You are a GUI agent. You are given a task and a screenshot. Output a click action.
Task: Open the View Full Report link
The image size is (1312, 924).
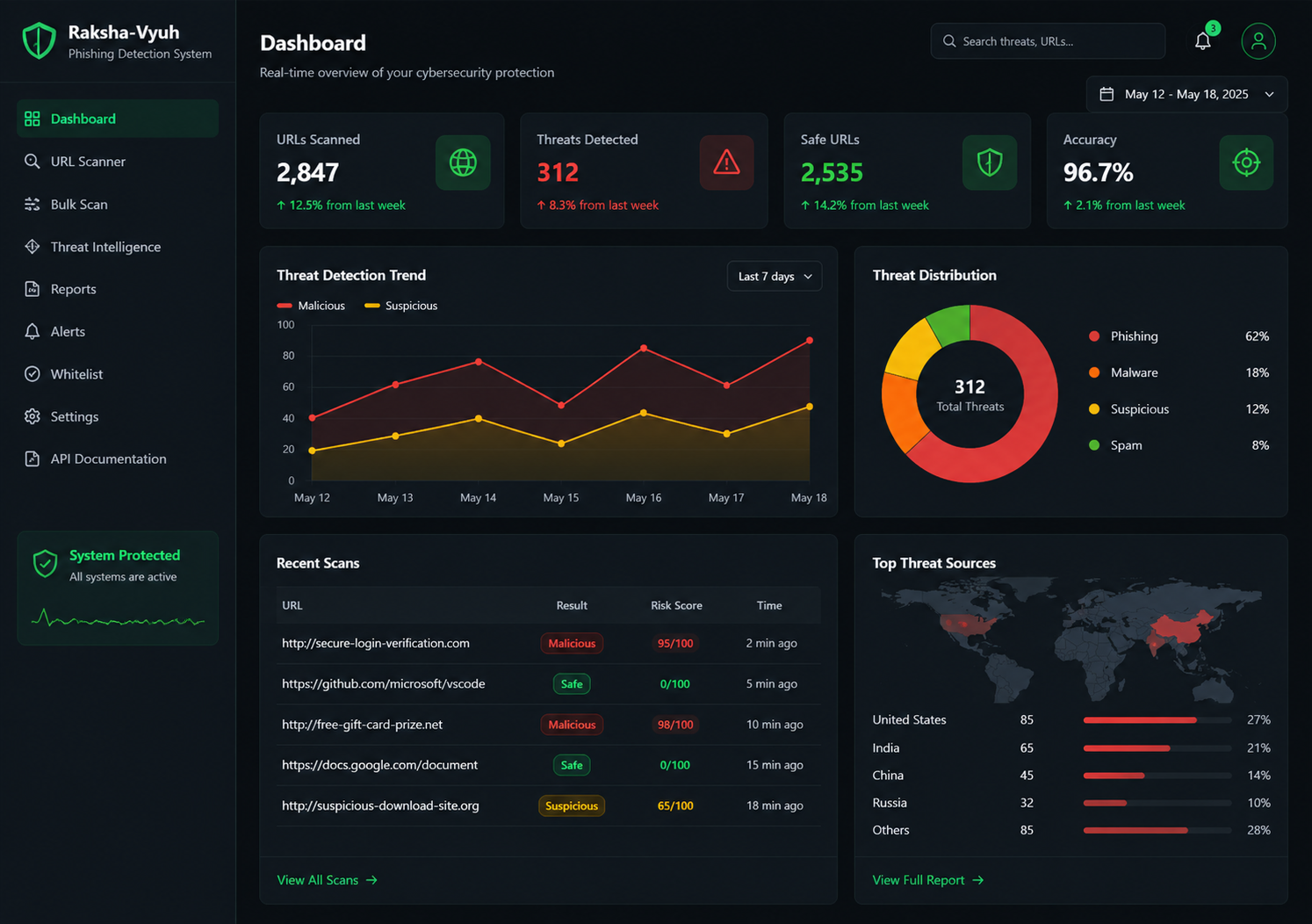point(927,880)
